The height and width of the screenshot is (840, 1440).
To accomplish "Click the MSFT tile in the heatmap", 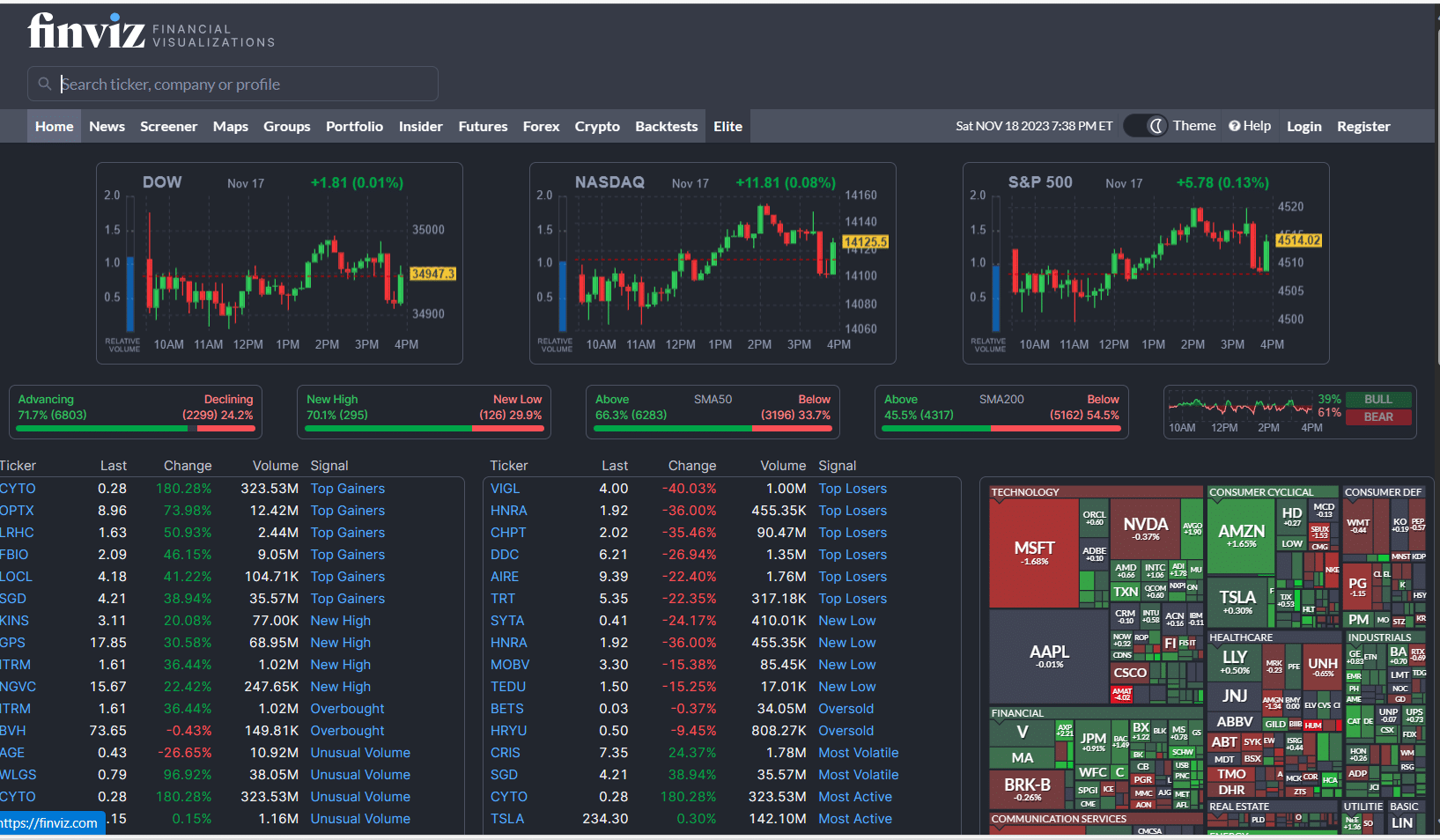I will (x=1034, y=553).
